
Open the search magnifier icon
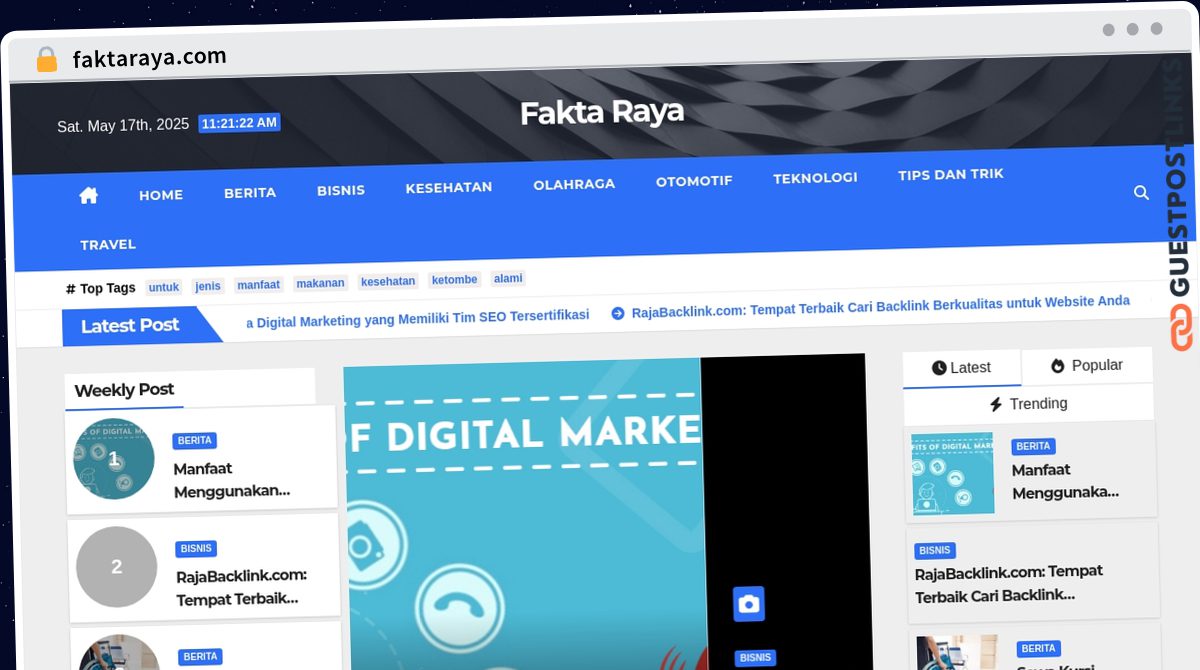pyautogui.click(x=1141, y=192)
